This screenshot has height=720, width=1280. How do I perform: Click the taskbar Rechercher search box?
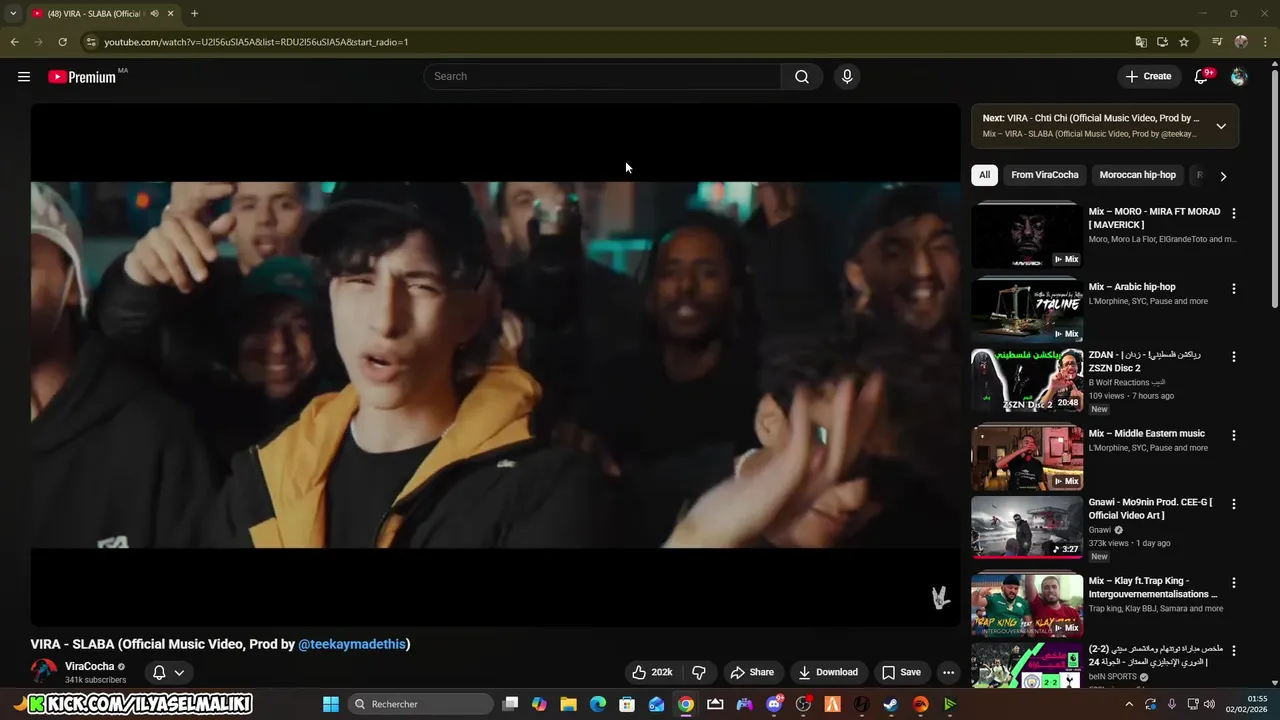(x=418, y=704)
